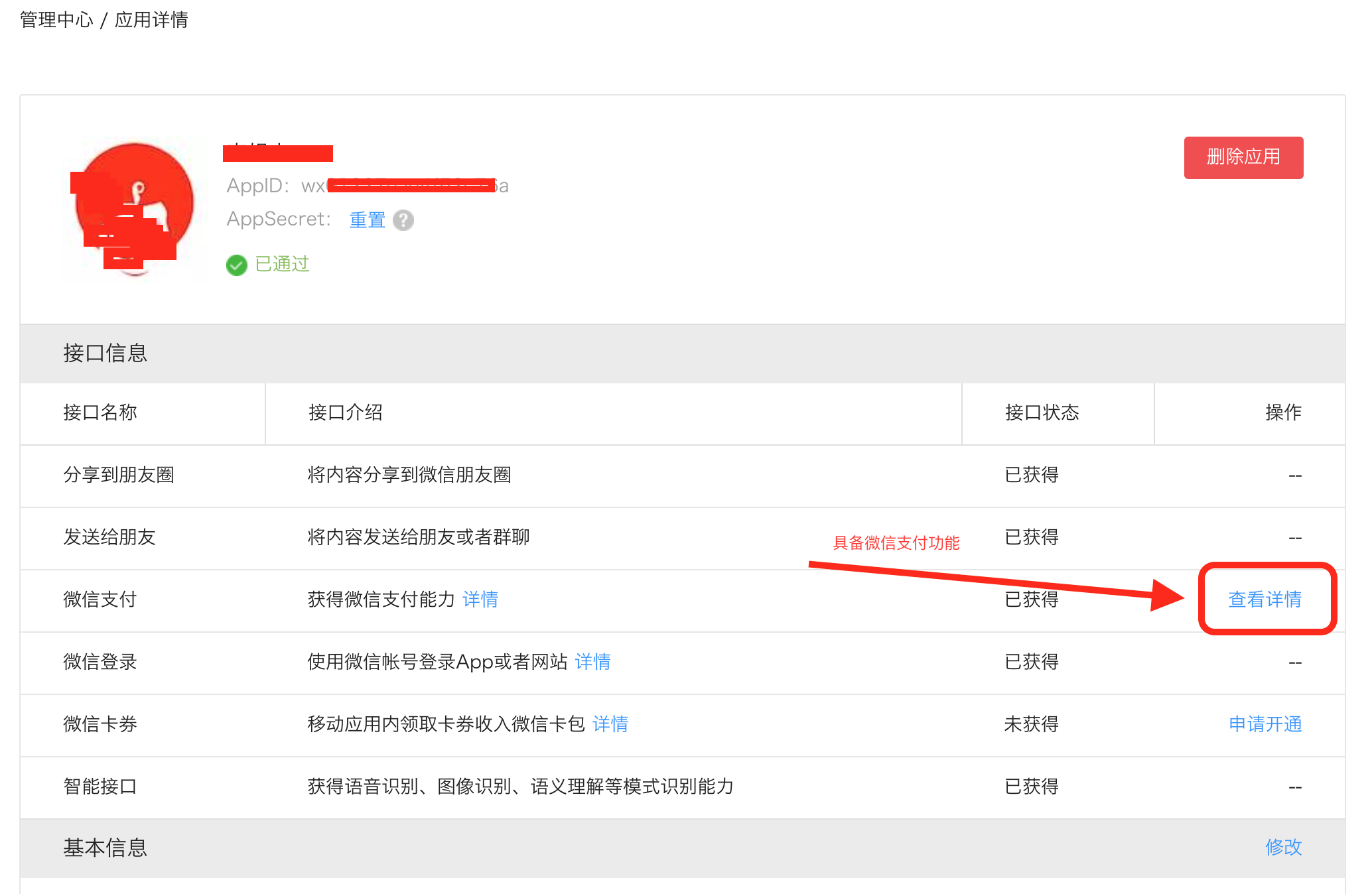
Task: Click the AppSecret help question mark icon
Action: pos(403,220)
